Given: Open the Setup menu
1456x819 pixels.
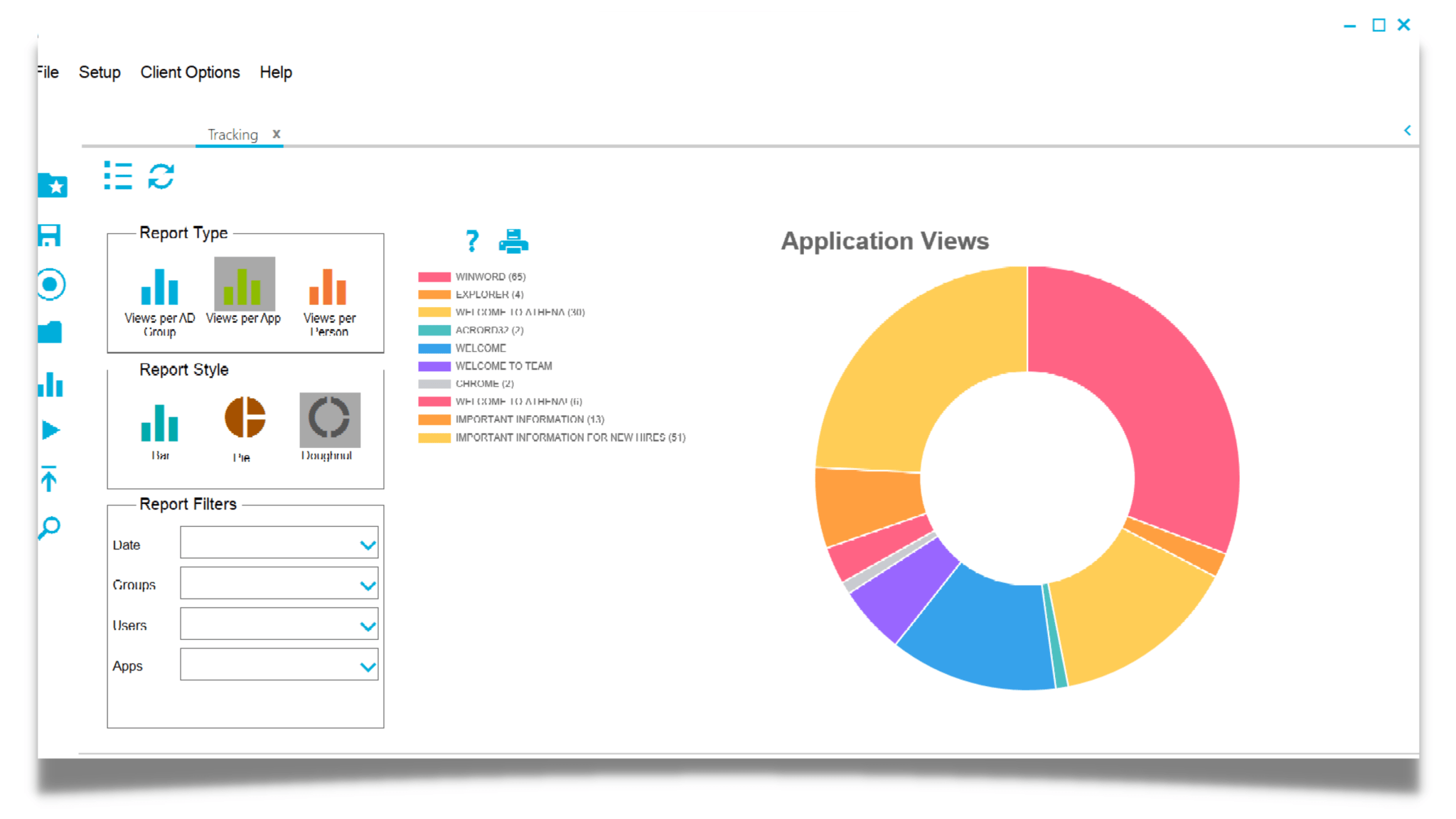Looking at the screenshot, I should (100, 72).
